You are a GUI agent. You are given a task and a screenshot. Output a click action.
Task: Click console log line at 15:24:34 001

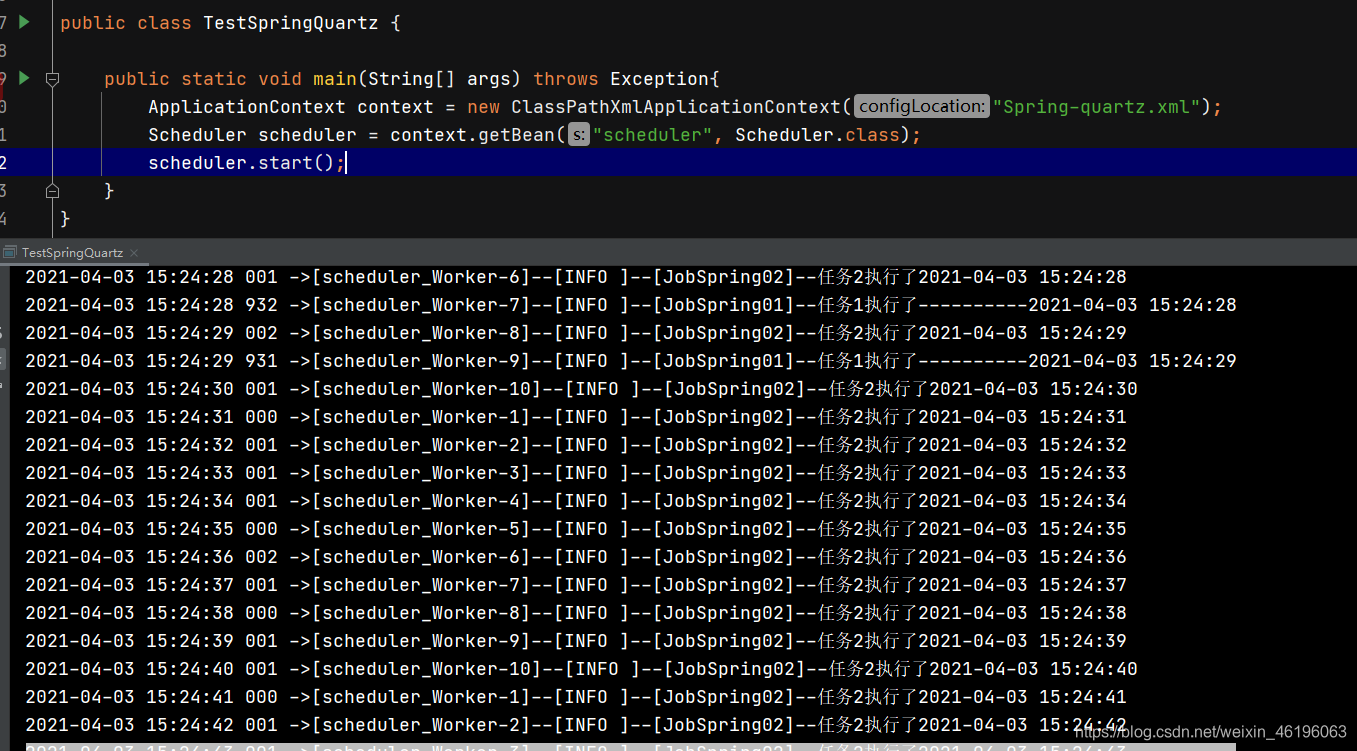point(576,501)
